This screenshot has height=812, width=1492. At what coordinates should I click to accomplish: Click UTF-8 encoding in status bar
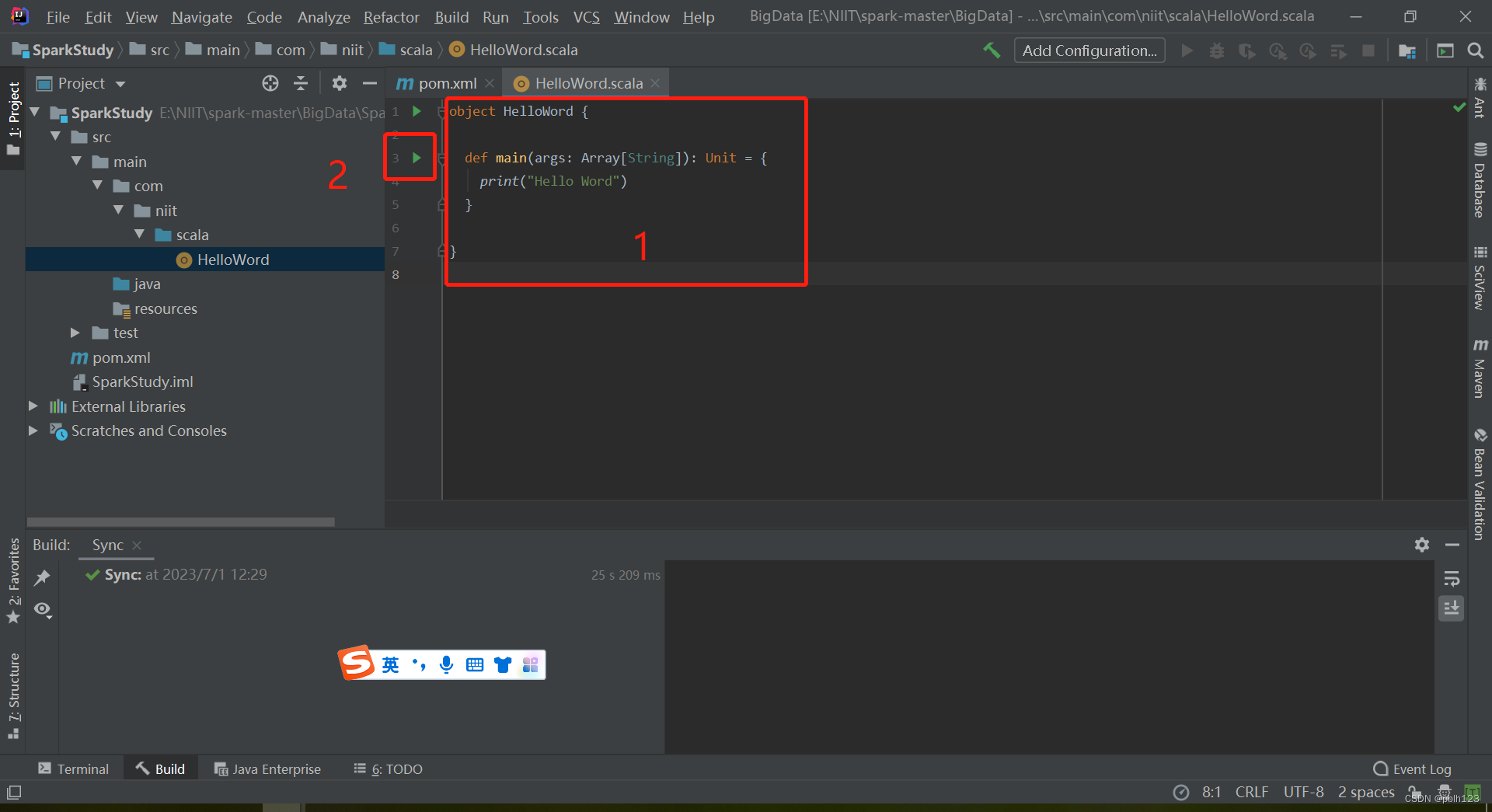1303,792
